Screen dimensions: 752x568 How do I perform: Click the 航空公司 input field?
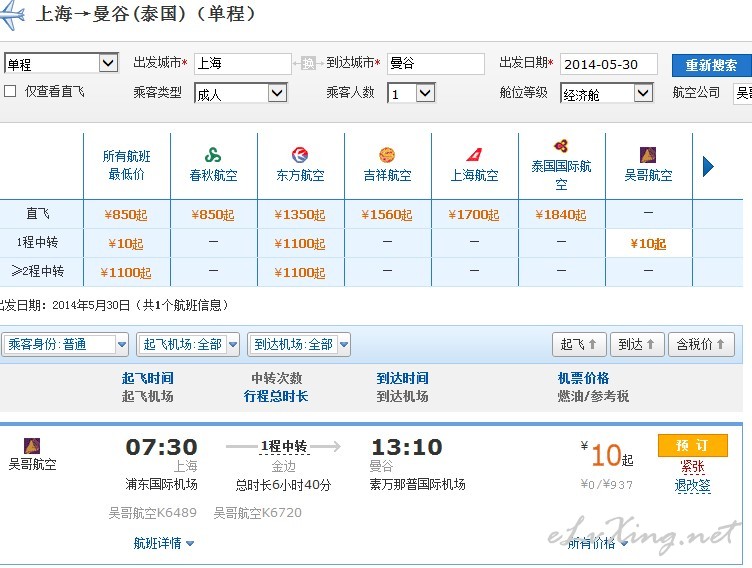(742, 93)
